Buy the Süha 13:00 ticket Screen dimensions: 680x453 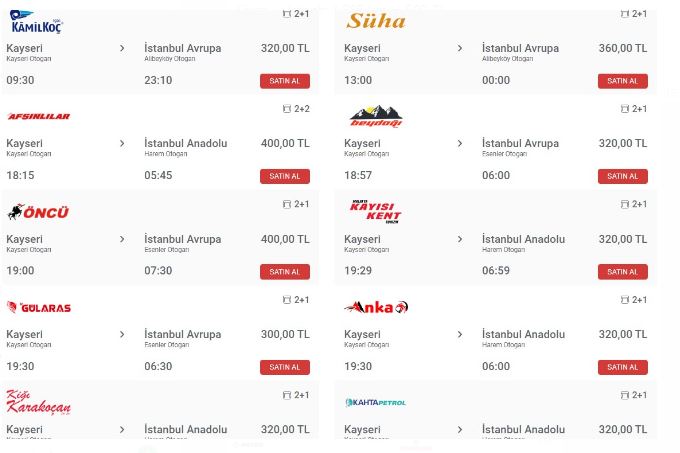coord(622,81)
